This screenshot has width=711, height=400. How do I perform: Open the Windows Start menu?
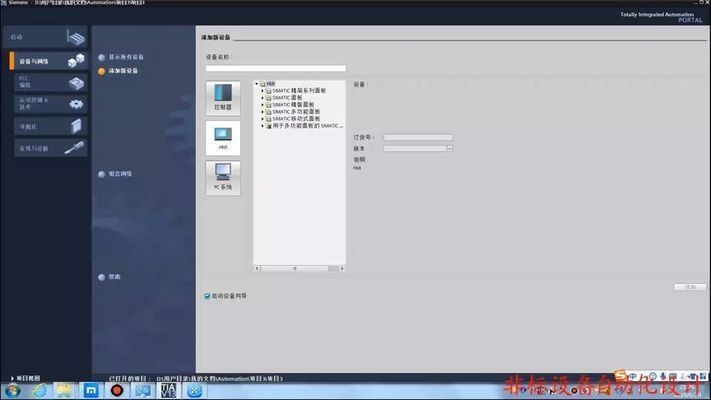pos(13,390)
